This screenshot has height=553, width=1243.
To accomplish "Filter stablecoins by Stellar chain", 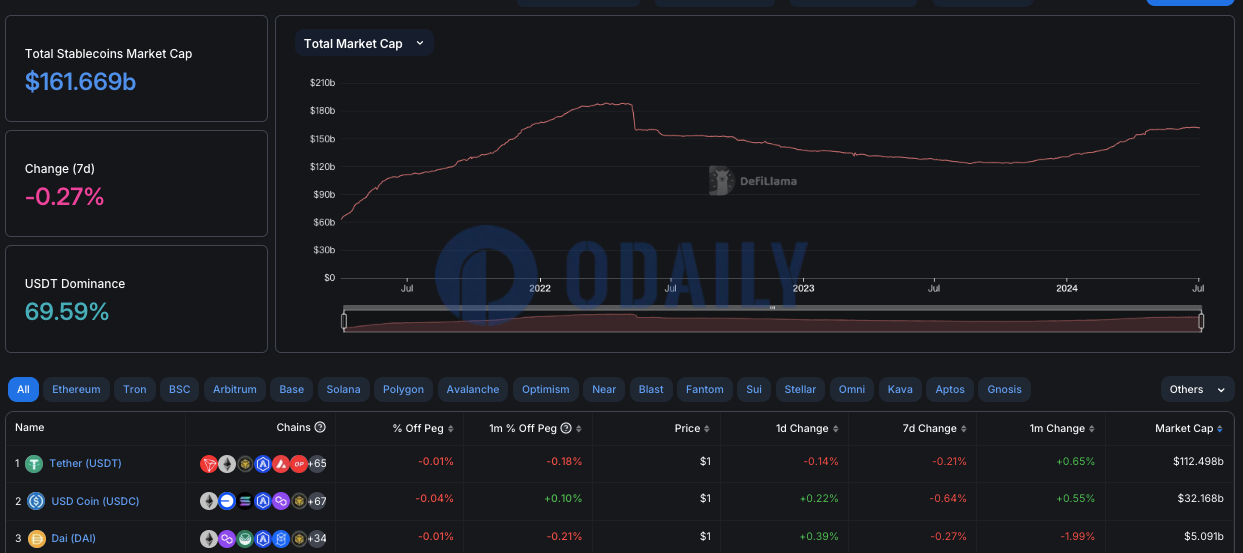I will [x=800, y=389].
